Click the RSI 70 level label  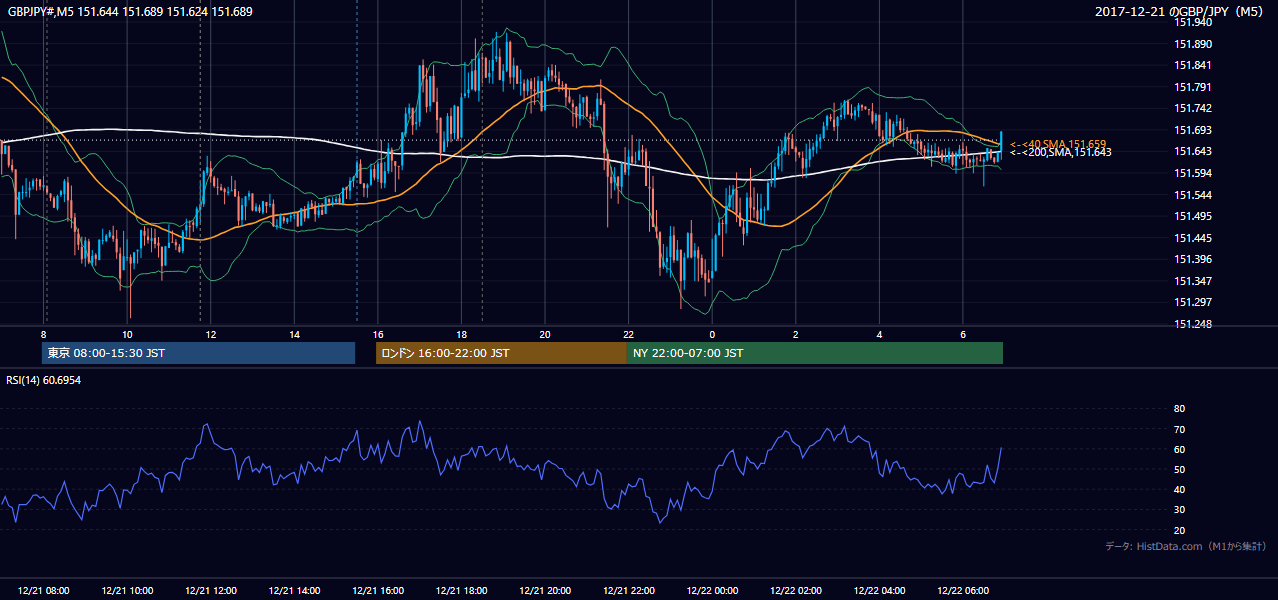[x=1179, y=429]
